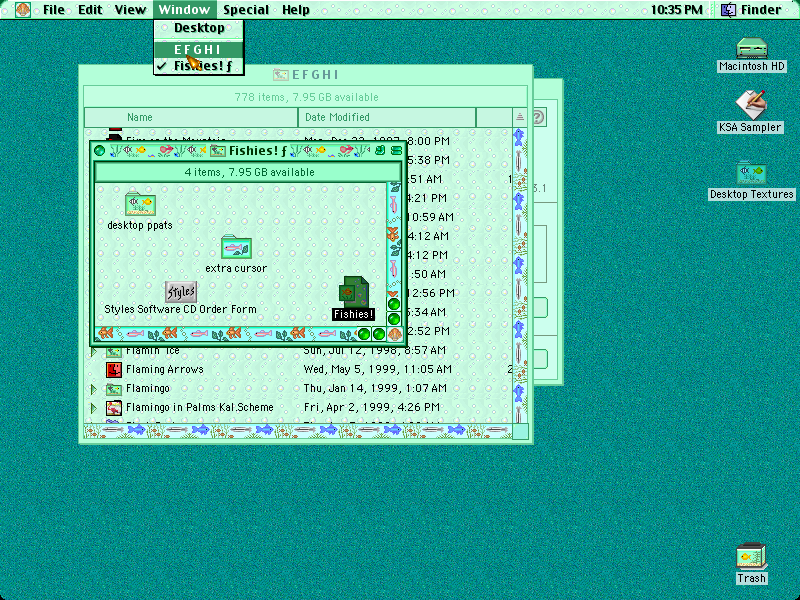Select the desktop ppats folder
The image size is (800, 600).
140,204
